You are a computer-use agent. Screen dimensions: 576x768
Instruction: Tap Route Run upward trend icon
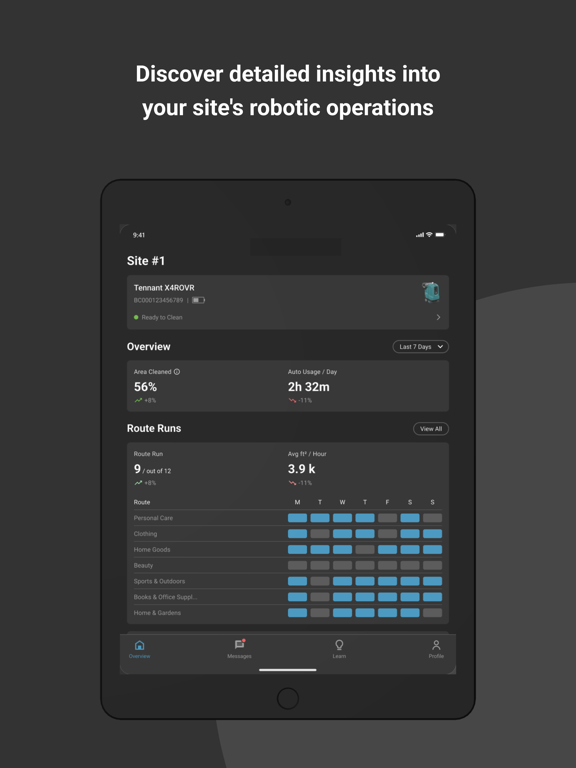[x=138, y=482]
